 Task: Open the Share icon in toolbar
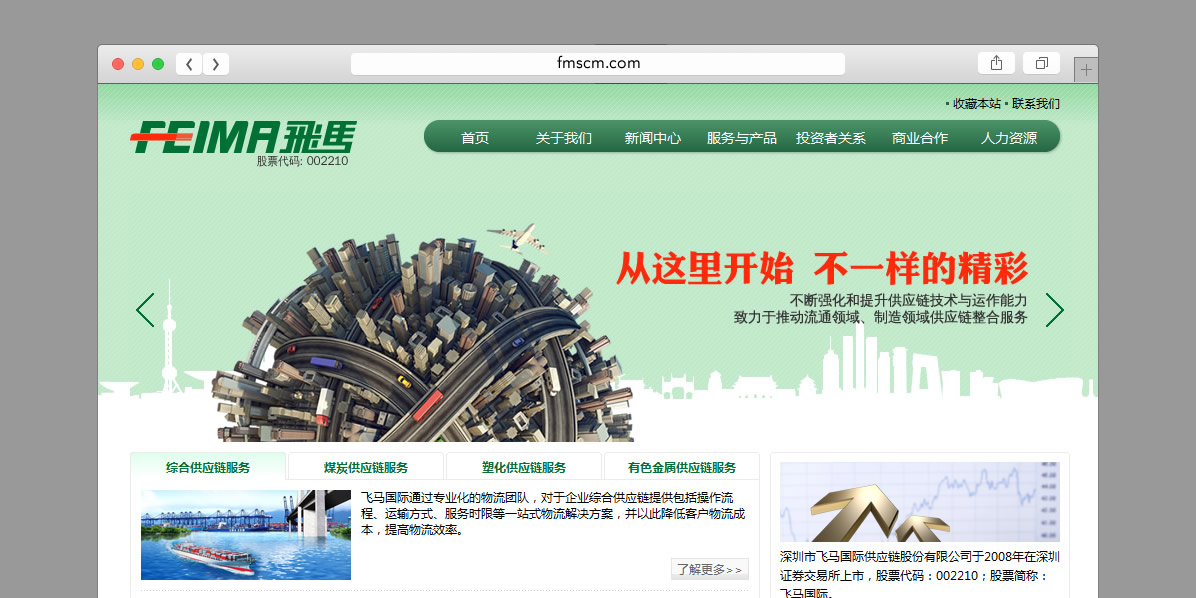pos(996,63)
